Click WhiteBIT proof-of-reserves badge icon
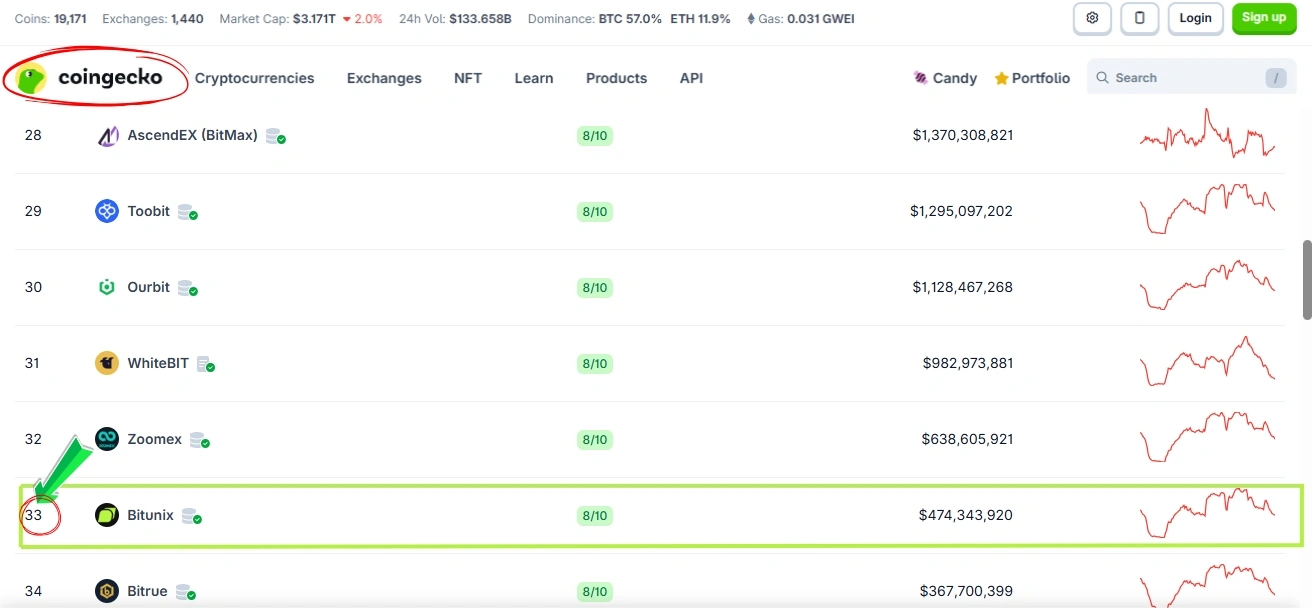This screenshot has height=608, width=1312. [x=206, y=364]
